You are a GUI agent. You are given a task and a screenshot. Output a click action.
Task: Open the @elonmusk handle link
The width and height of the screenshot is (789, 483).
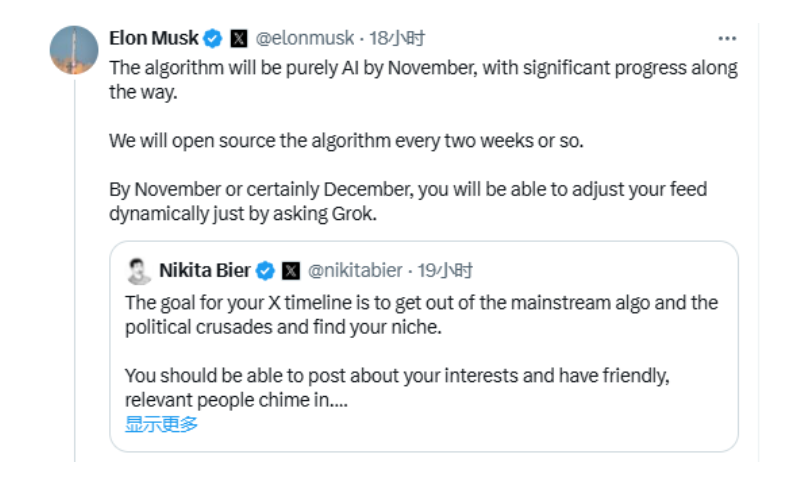pyautogui.click(x=305, y=39)
